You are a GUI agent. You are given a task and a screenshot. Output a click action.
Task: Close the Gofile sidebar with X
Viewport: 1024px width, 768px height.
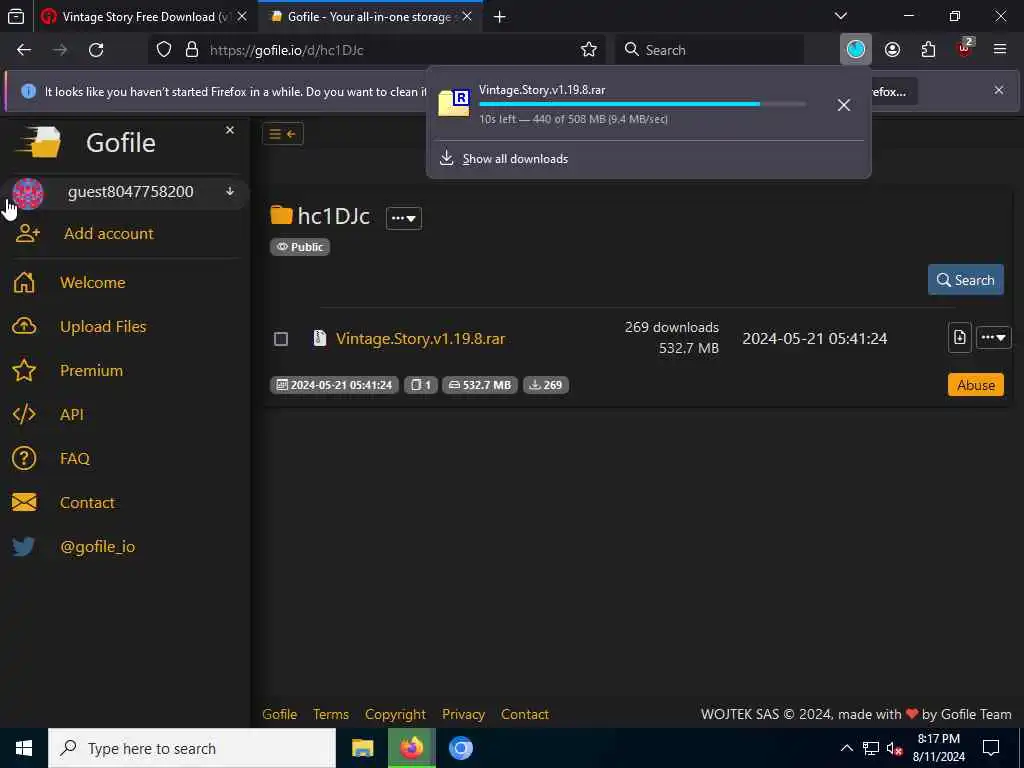(230, 130)
